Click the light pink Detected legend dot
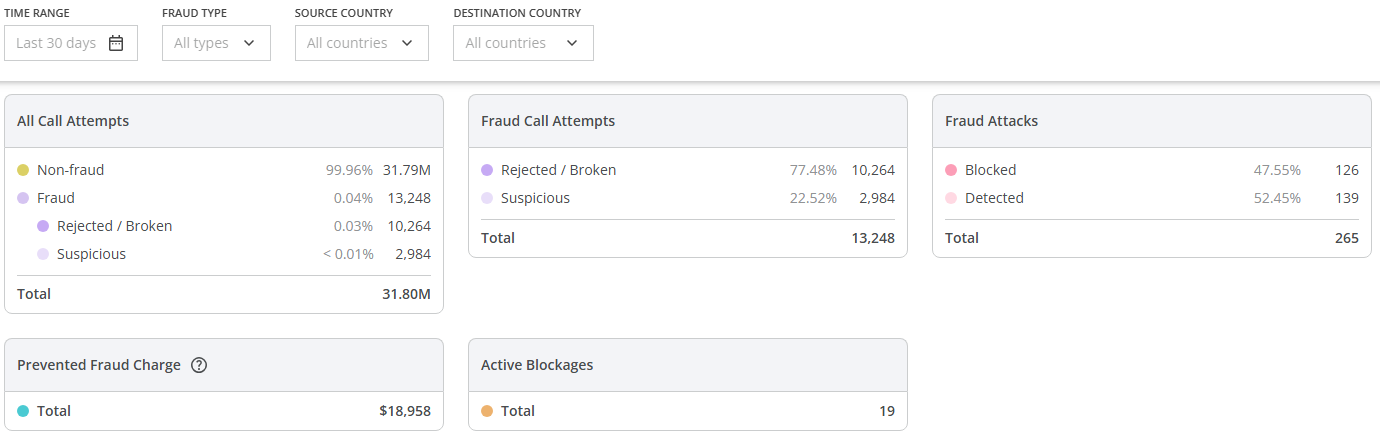 tap(951, 198)
